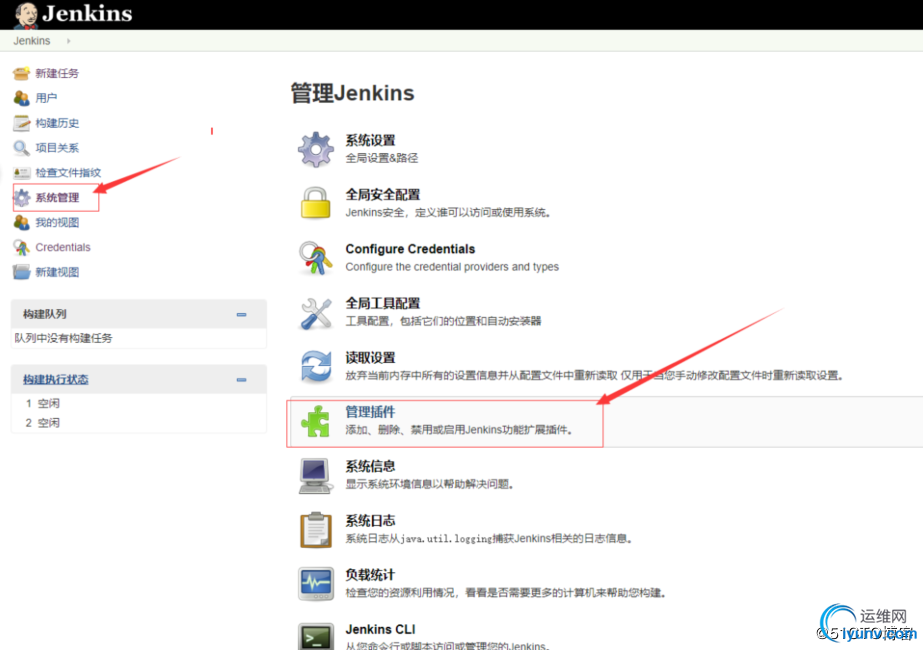Go to 构建历史 in the sidebar
923x650 pixels.
pos(57,123)
